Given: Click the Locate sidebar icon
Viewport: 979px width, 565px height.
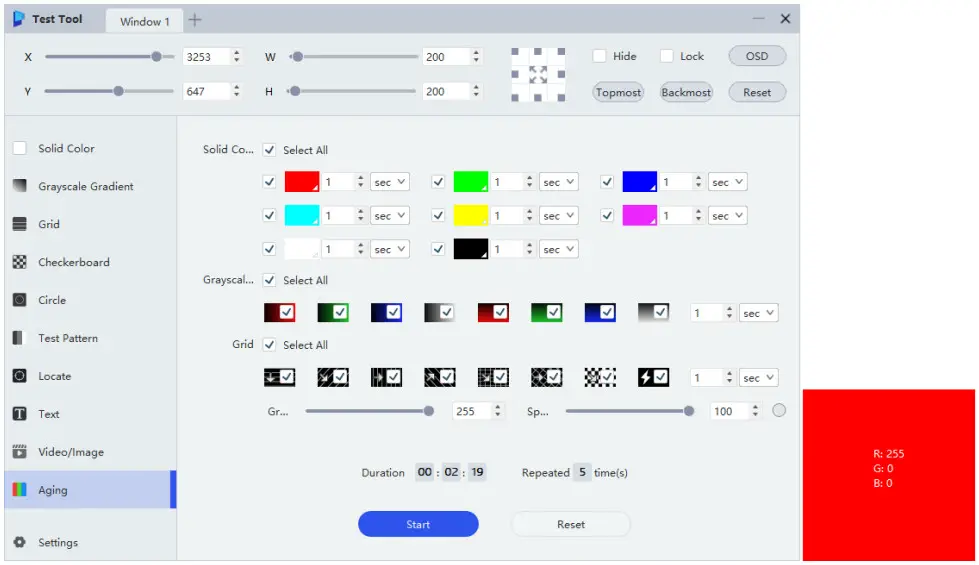Looking at the screenshot, I should [20, 376].
